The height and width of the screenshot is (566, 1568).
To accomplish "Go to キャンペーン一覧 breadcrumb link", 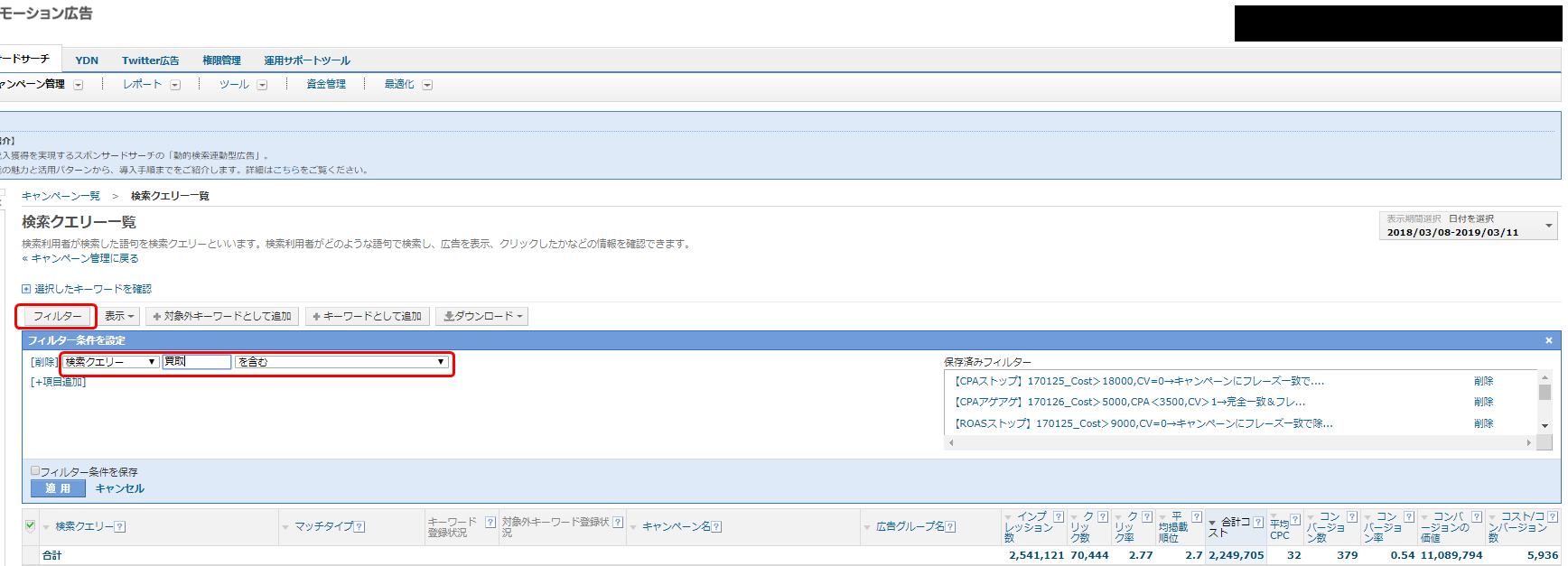I will click(61, 196).
